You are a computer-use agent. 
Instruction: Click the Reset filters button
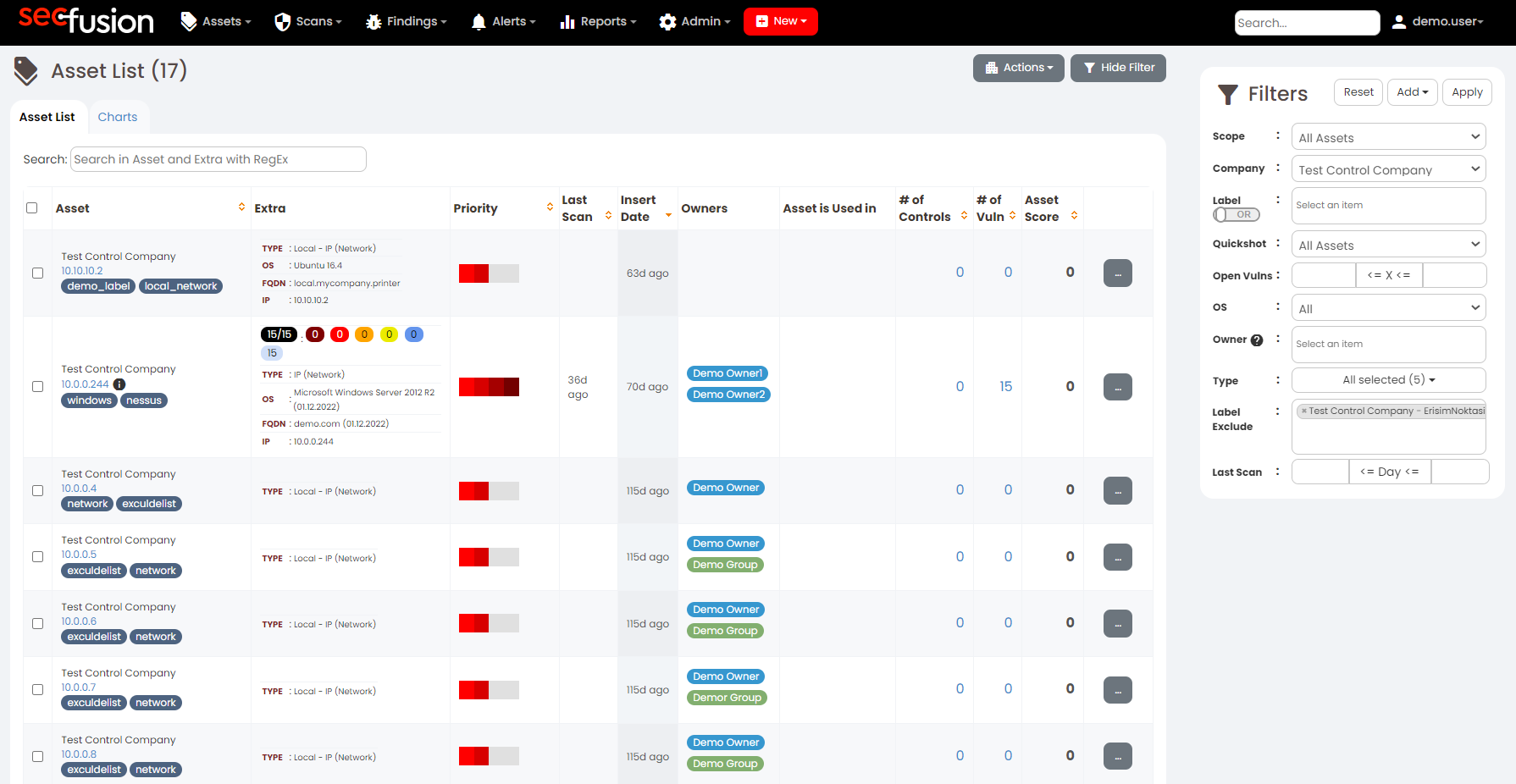click(x=1358, y=92)
